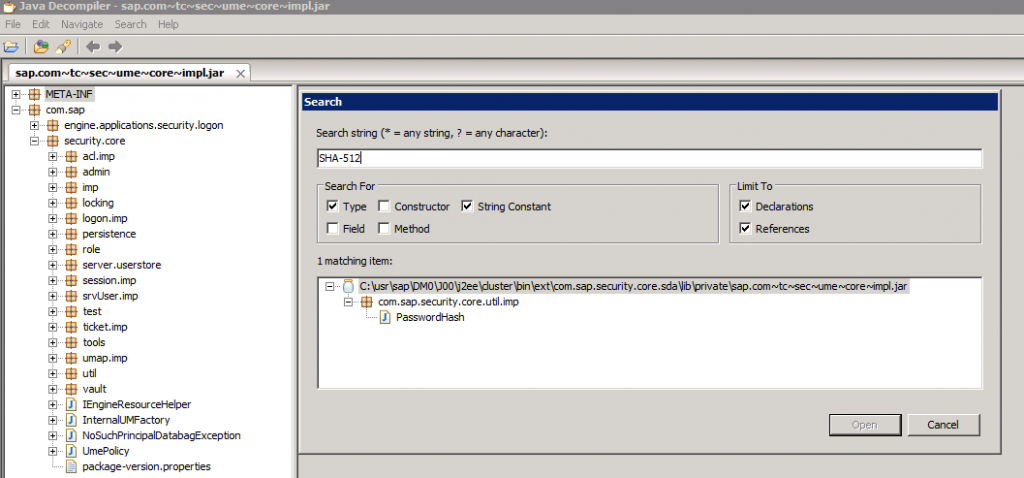1024x478 pixels.
Task: Click the acl.imp package icon
Action: tap(72, 157)
